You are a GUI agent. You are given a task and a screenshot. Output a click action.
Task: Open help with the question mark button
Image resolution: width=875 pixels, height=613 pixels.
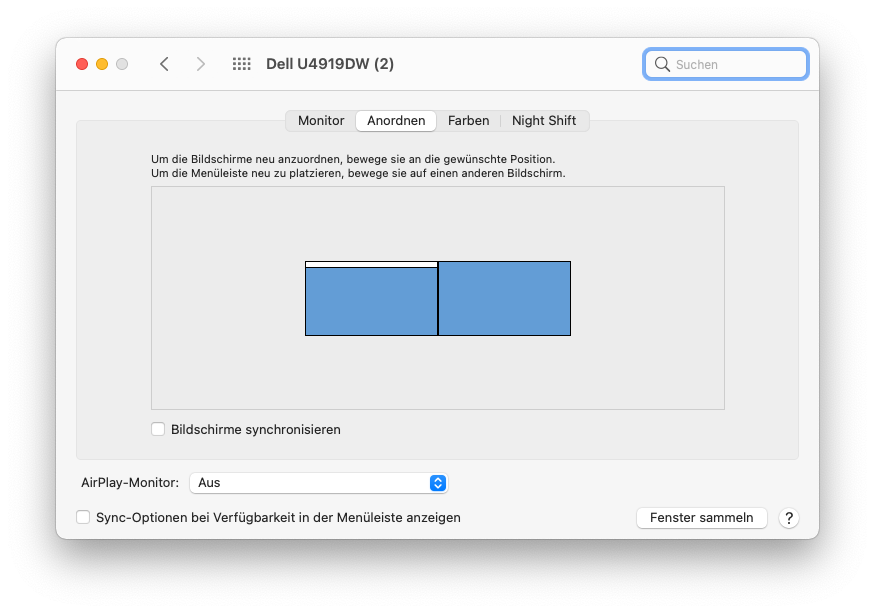[x=789, y=518]
